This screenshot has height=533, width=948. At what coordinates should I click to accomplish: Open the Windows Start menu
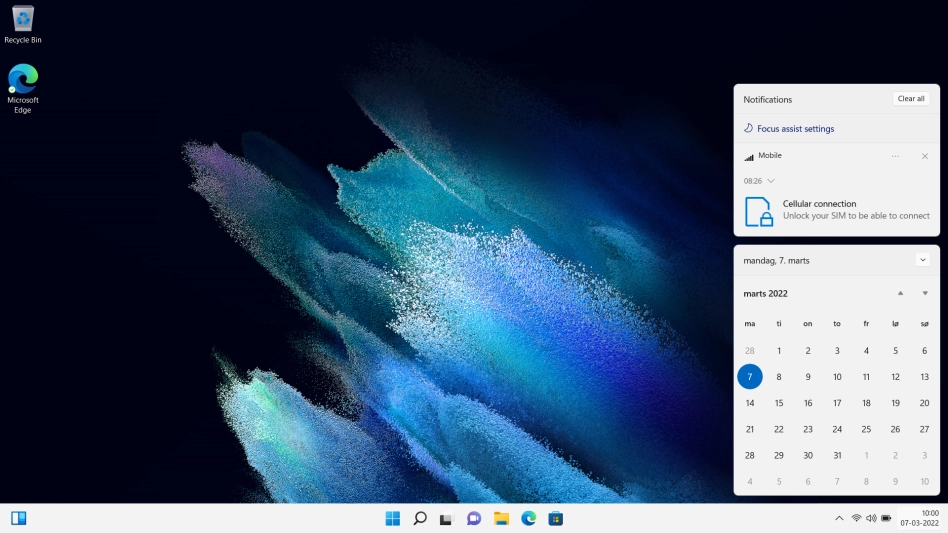(393, 518)
